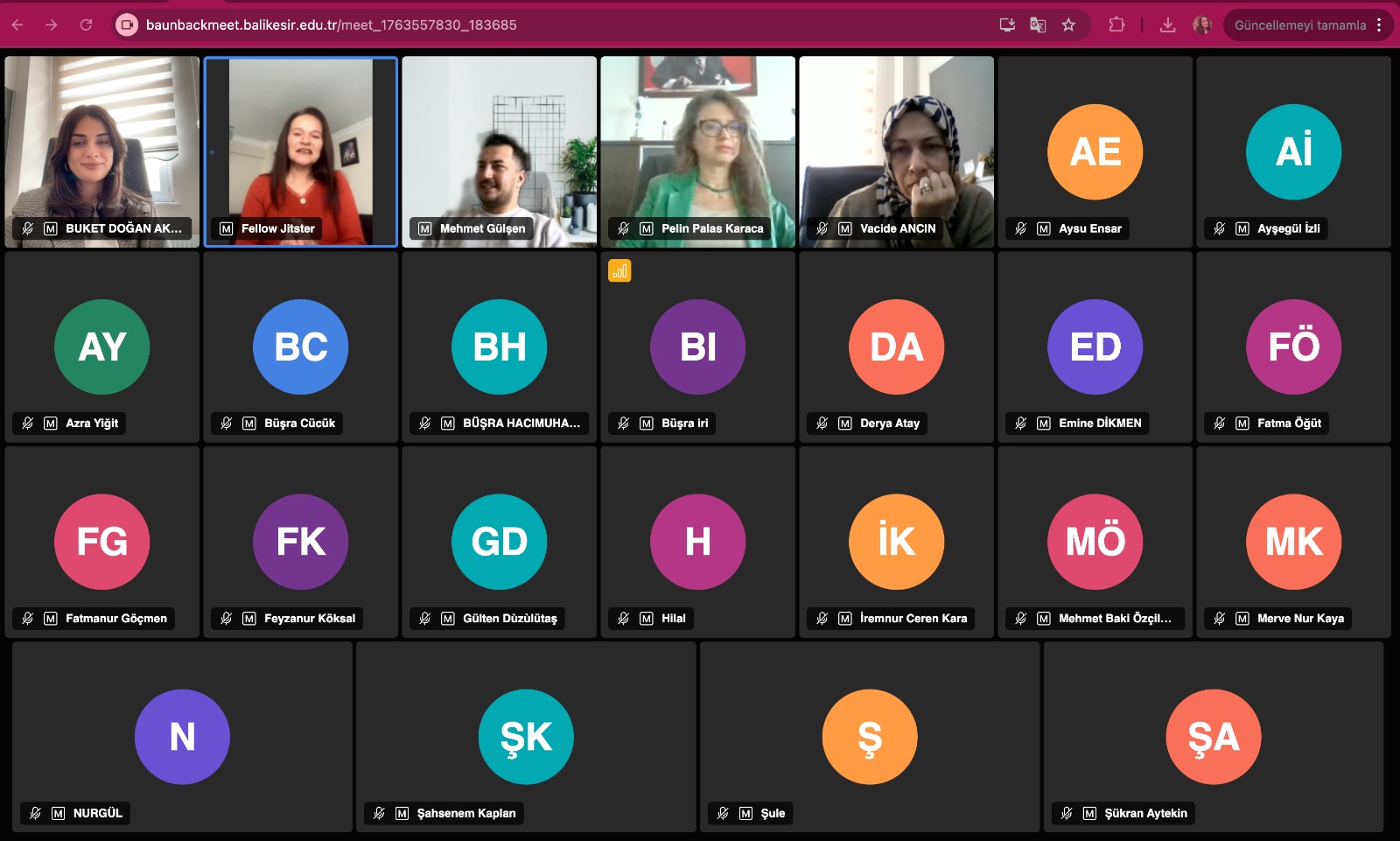Image resolution: width=1400 pixels, height=841 pixels.
Task: Open browser downloads icon
Action: coord(1167,25)
